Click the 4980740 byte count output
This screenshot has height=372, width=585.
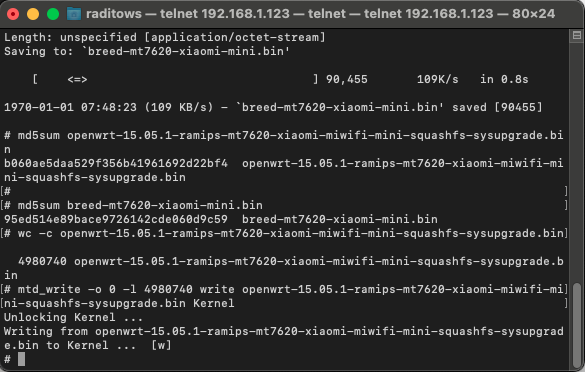point(42,261)
